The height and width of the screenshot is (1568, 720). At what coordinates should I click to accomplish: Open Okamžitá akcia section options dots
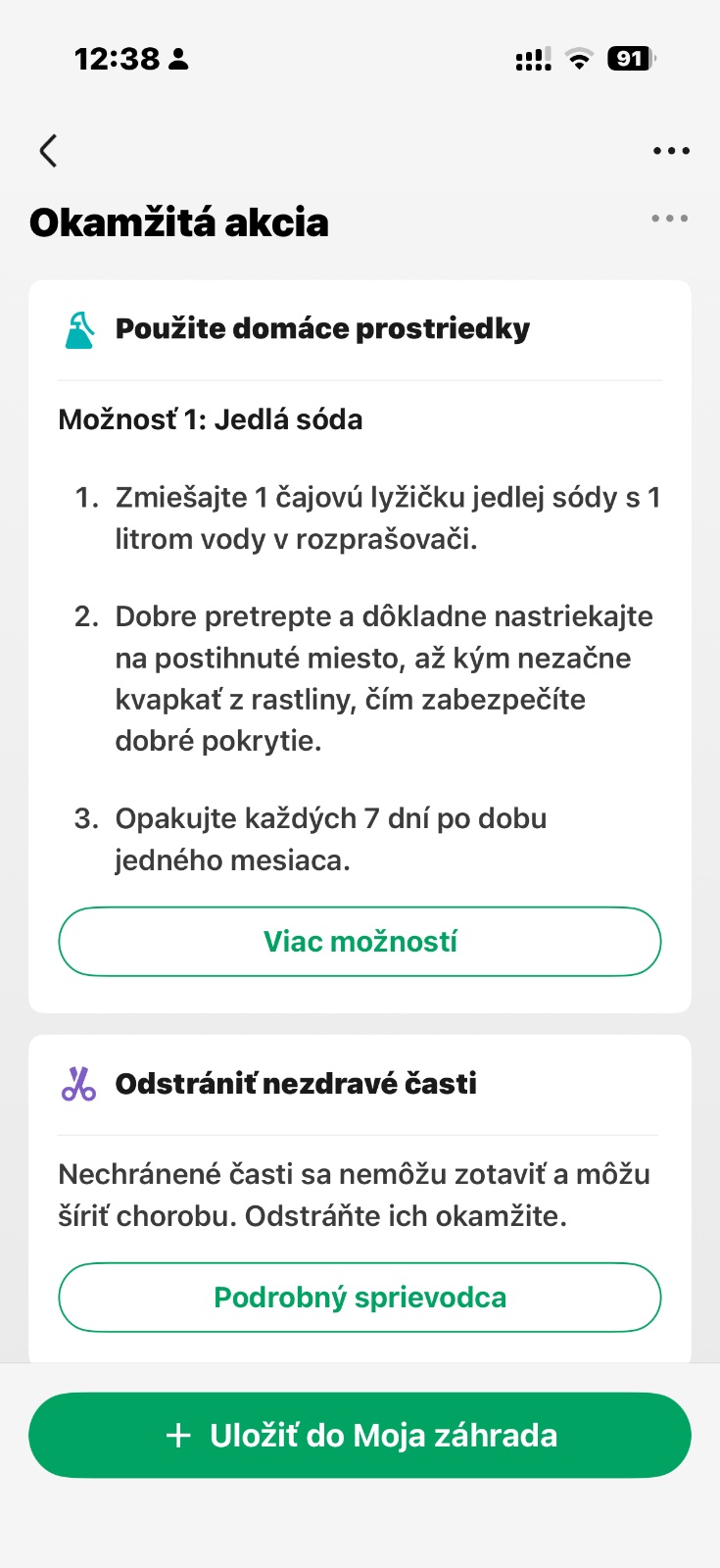pyautogui.click(x=670, y=219)
